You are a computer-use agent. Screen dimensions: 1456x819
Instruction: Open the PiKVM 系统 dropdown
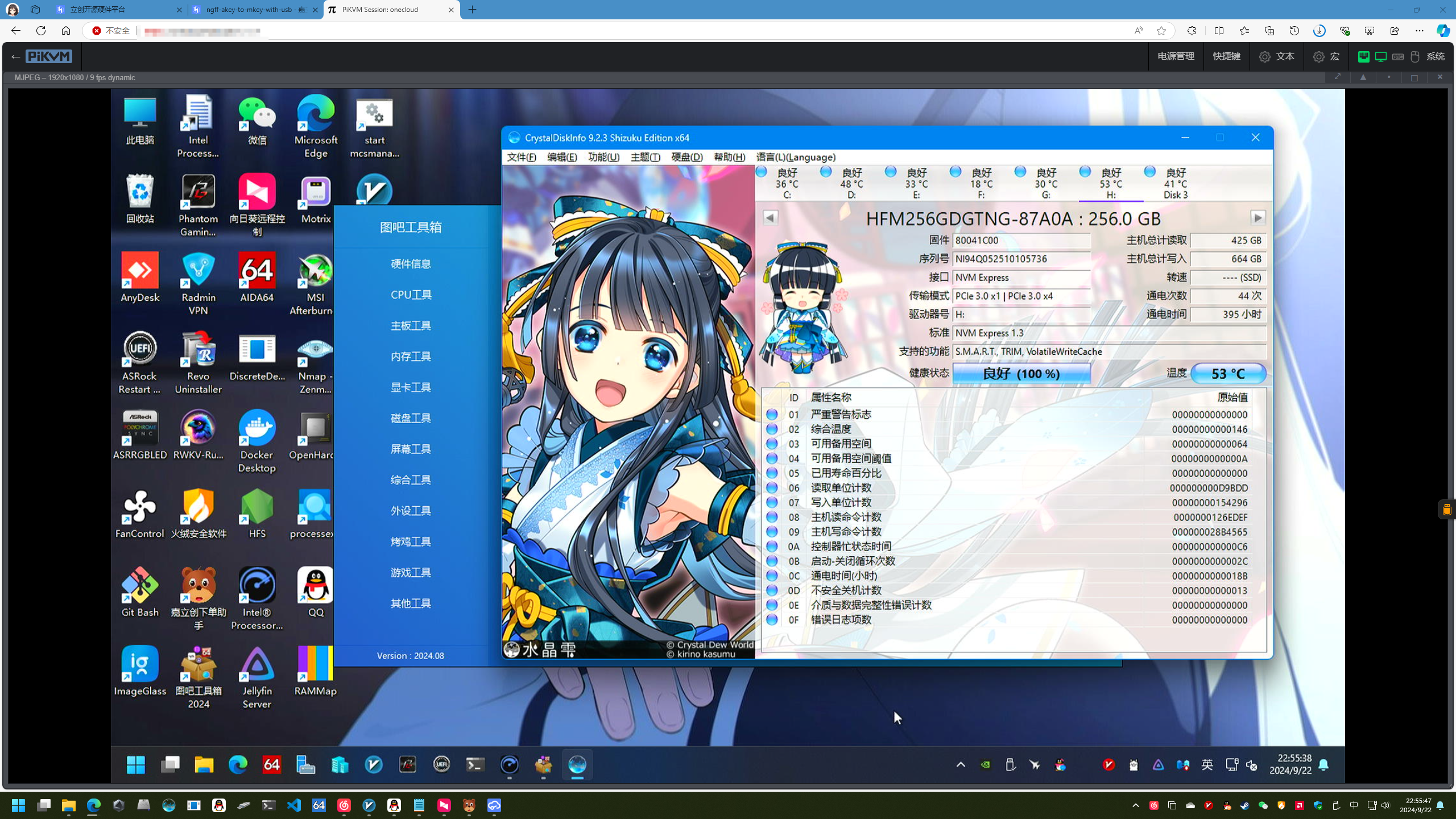(1403, 56)
